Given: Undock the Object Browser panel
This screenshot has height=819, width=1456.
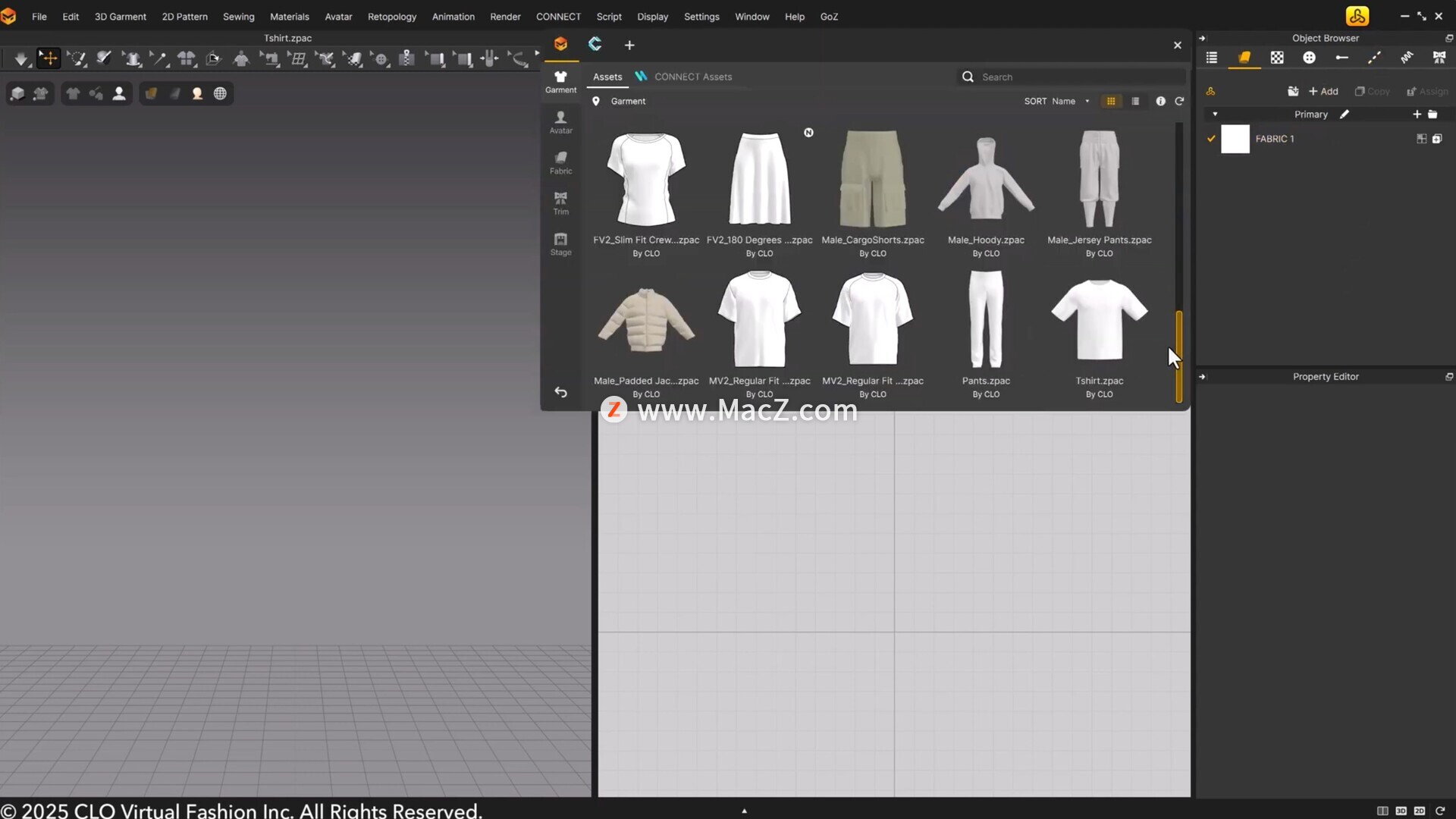Looking at the screenshot, I should pyautogui.click(x=1449, y=38).
